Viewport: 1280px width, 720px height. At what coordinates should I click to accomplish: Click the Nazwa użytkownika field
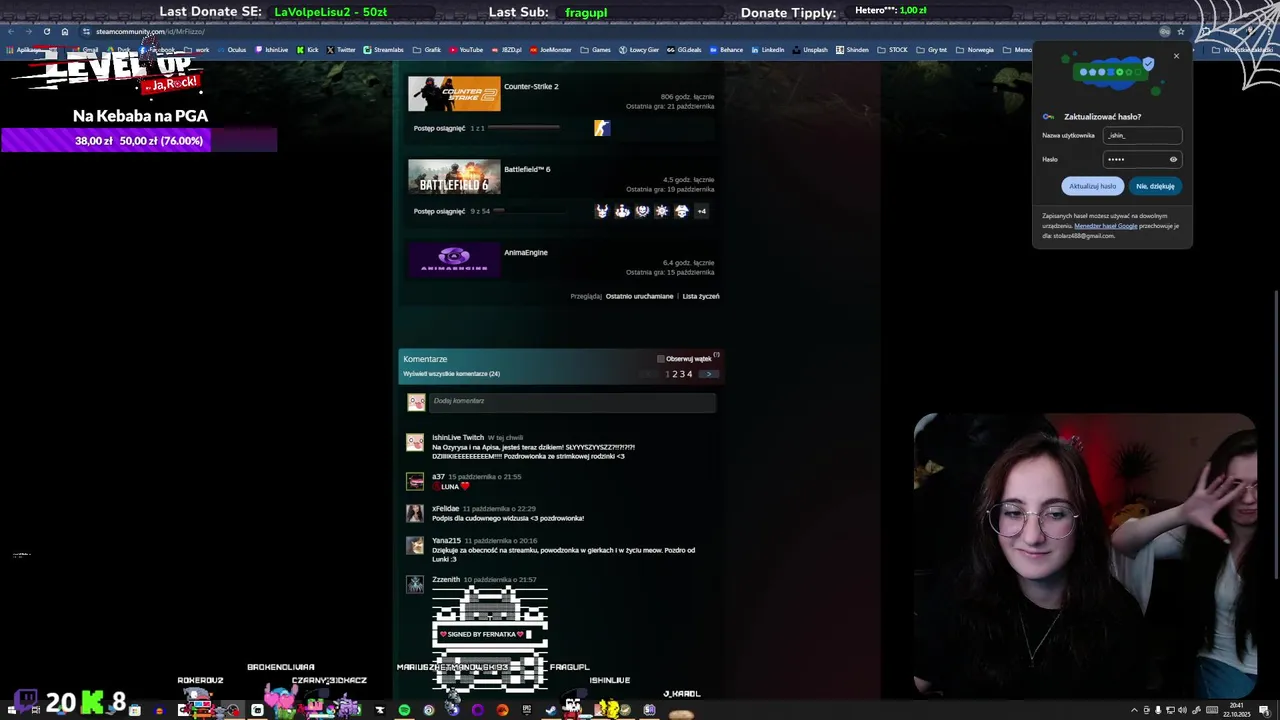(x=1142, y=135)
